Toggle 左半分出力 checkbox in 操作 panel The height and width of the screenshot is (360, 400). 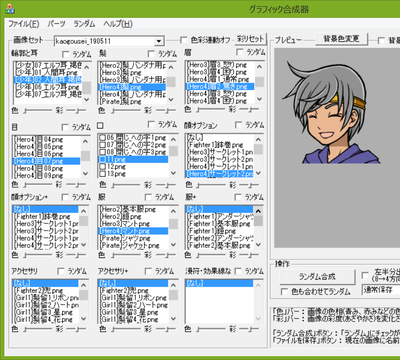[365, 275]
